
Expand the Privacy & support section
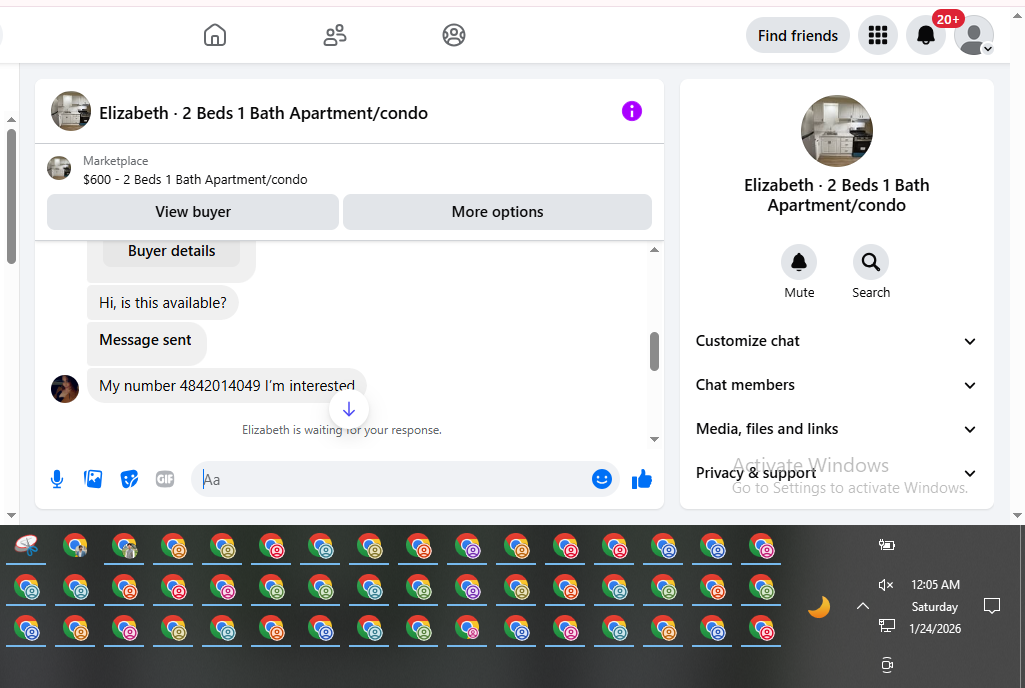pos(836,473)
